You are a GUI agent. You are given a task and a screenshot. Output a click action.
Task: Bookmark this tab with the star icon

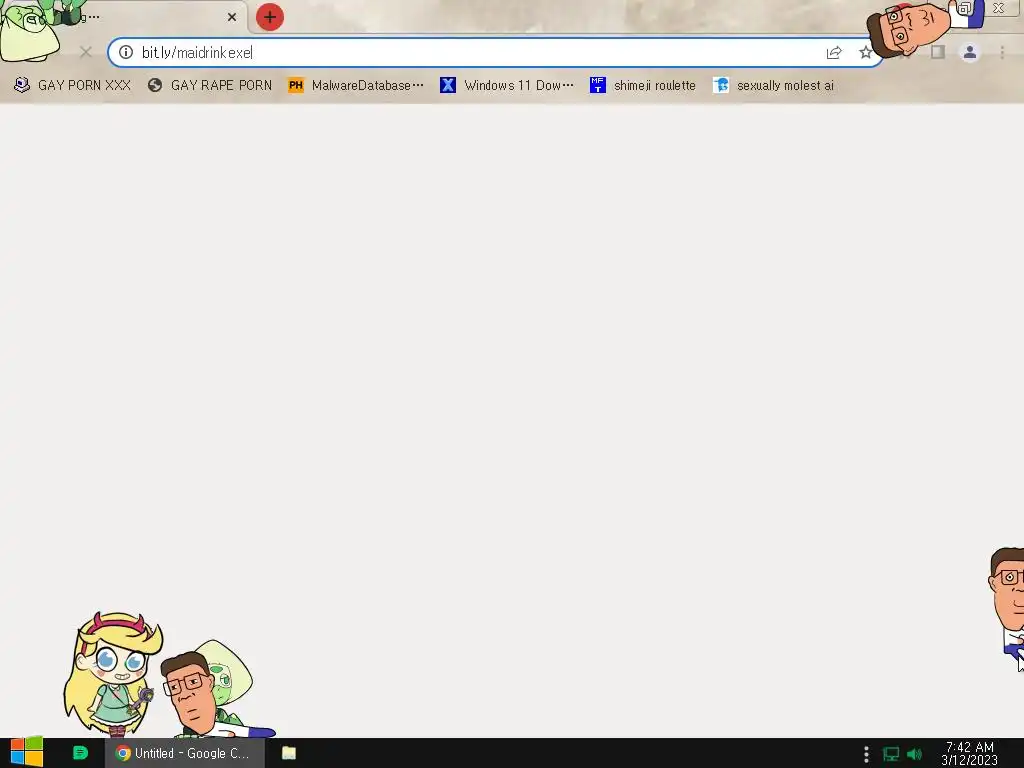tap(865, 52)
